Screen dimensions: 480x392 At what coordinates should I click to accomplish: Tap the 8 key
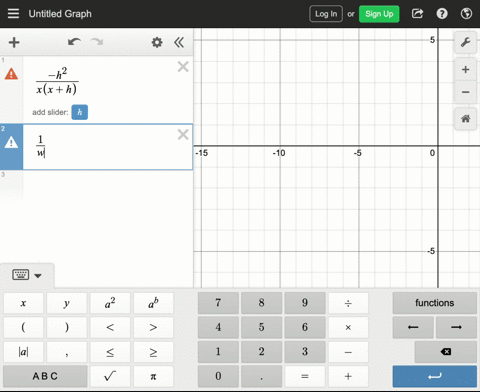(261, 303)
